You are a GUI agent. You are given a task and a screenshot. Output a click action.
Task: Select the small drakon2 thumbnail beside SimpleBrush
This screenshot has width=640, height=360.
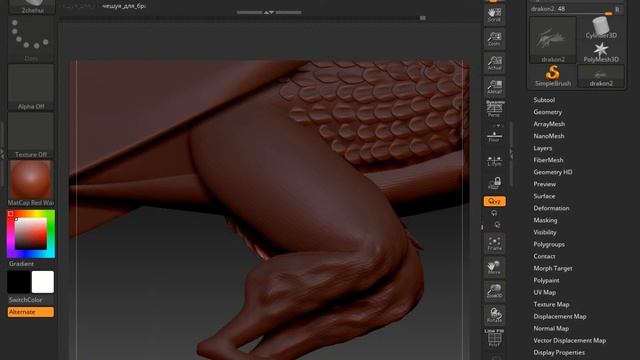(601, 76)
